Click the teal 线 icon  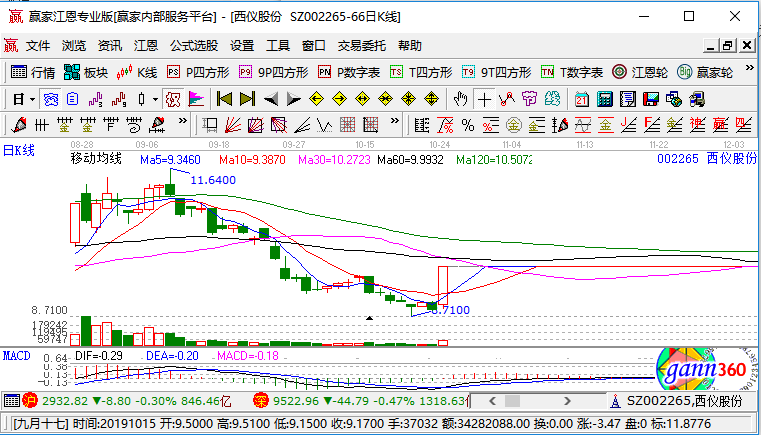[552, 100]
